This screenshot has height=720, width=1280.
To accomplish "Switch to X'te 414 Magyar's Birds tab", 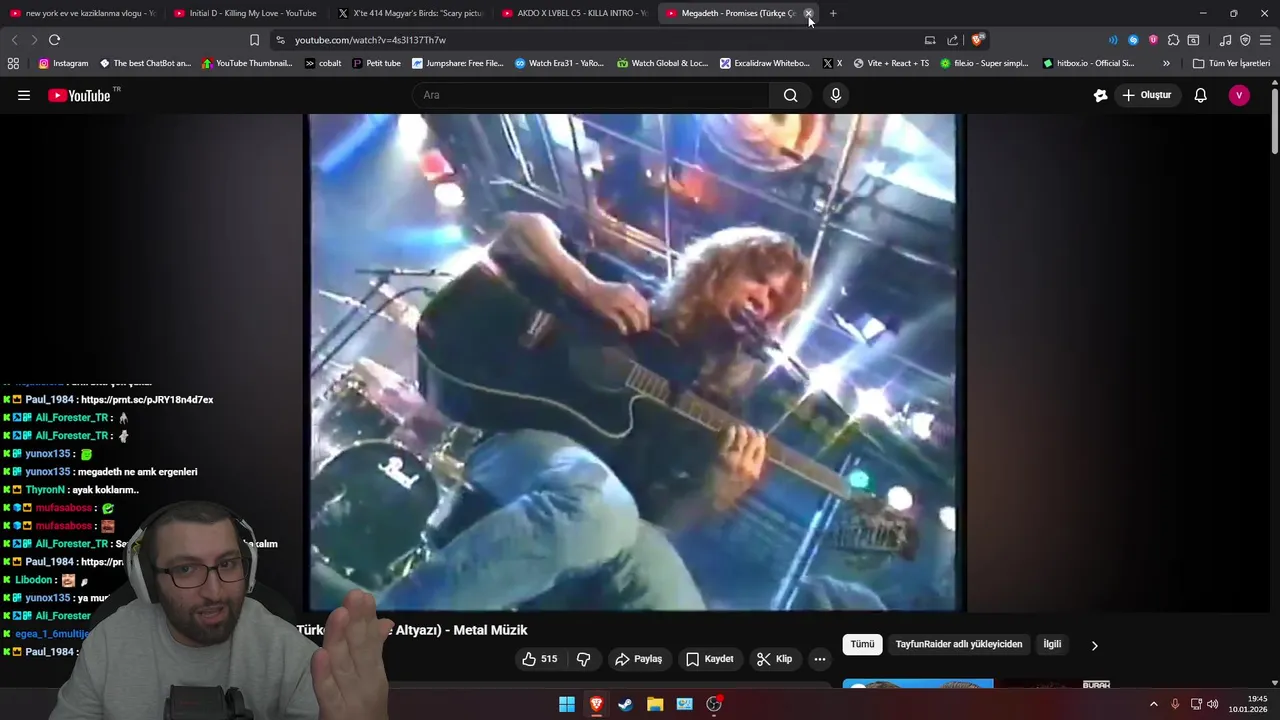I will pos(410,13).
